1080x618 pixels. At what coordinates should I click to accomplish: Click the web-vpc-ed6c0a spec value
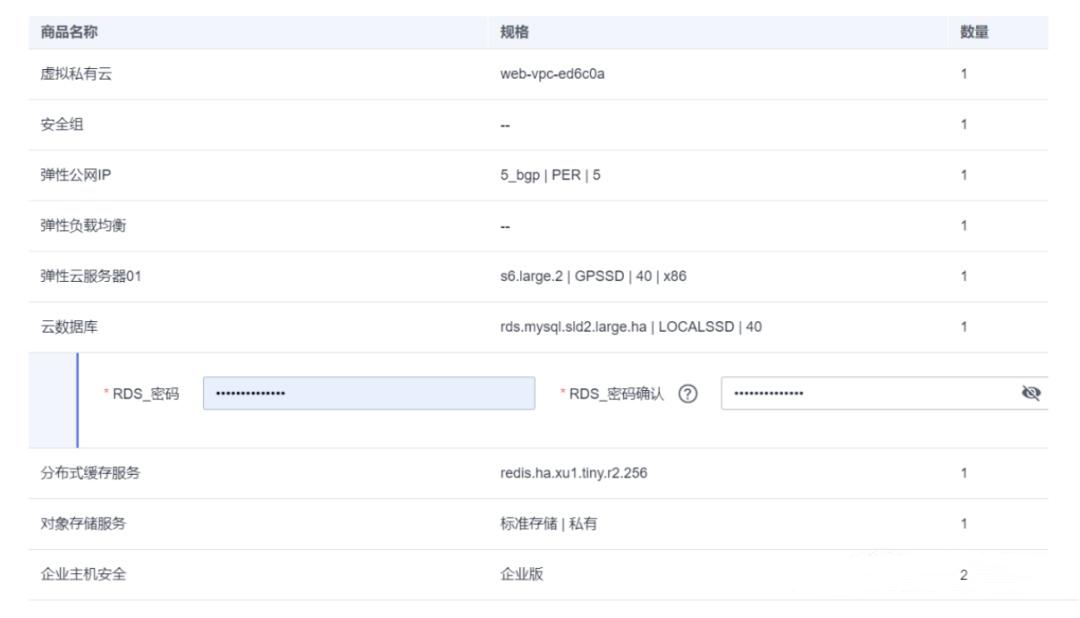pyautogui.click(x=552, y=74)
